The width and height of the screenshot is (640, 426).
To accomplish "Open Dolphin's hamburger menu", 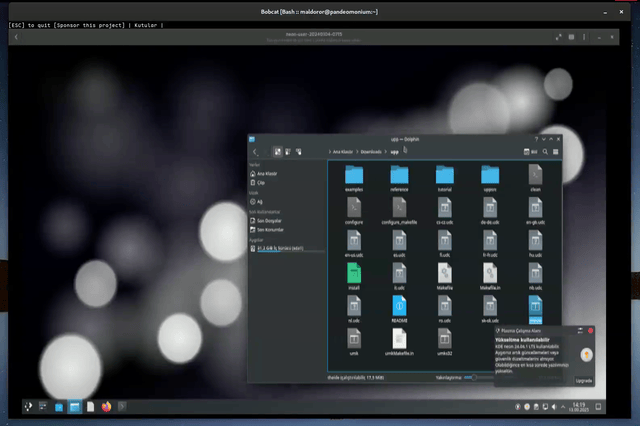I will click(556, 152).
